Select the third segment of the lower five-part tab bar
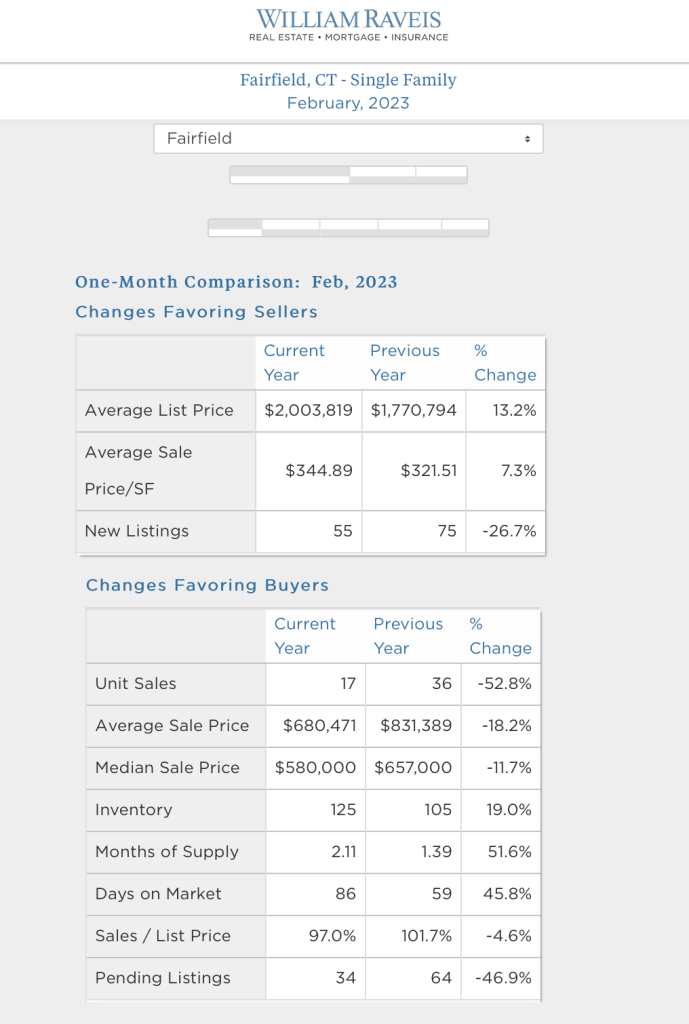The image size is (689, 1024). 349,227
